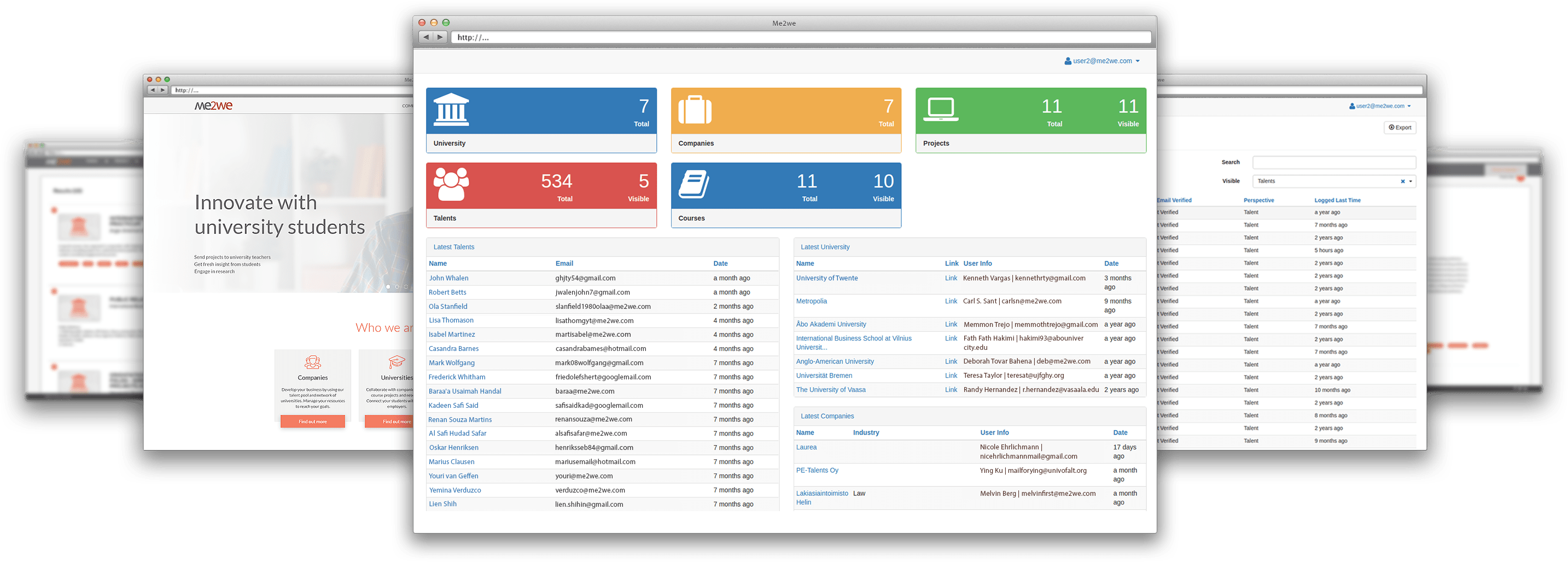Open Ola Stanfield talent profile
This screenshot has height=562, width=1568.
tap(448, 307)
